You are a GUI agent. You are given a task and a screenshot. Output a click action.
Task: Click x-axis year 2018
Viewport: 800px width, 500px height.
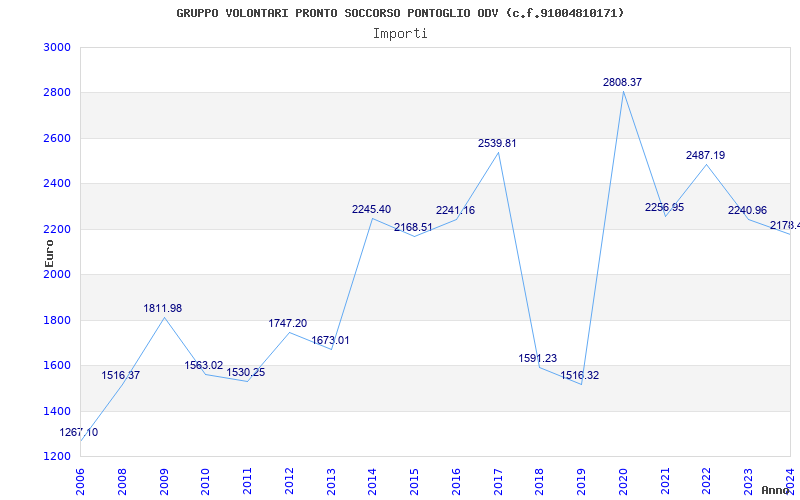pyautogui.click(x=540, y=481)
